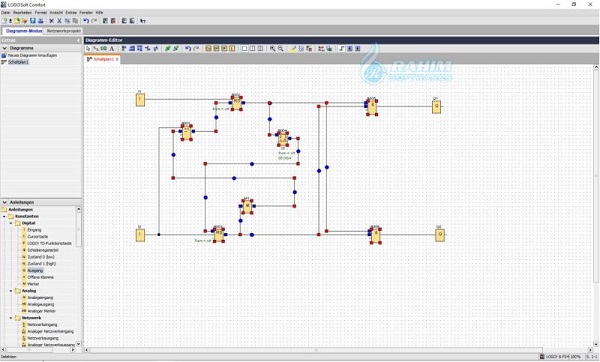The image size is (600, 362).
Task: Select the Q1 output block on canvas
Action: pos(436,106)
